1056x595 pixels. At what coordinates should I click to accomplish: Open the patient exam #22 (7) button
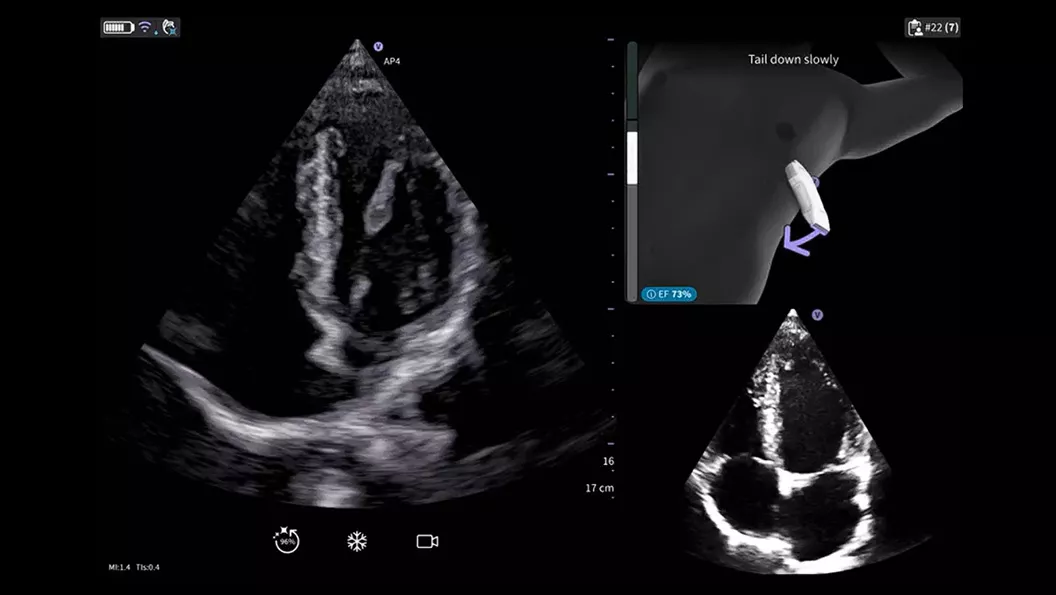pos(933,28)
